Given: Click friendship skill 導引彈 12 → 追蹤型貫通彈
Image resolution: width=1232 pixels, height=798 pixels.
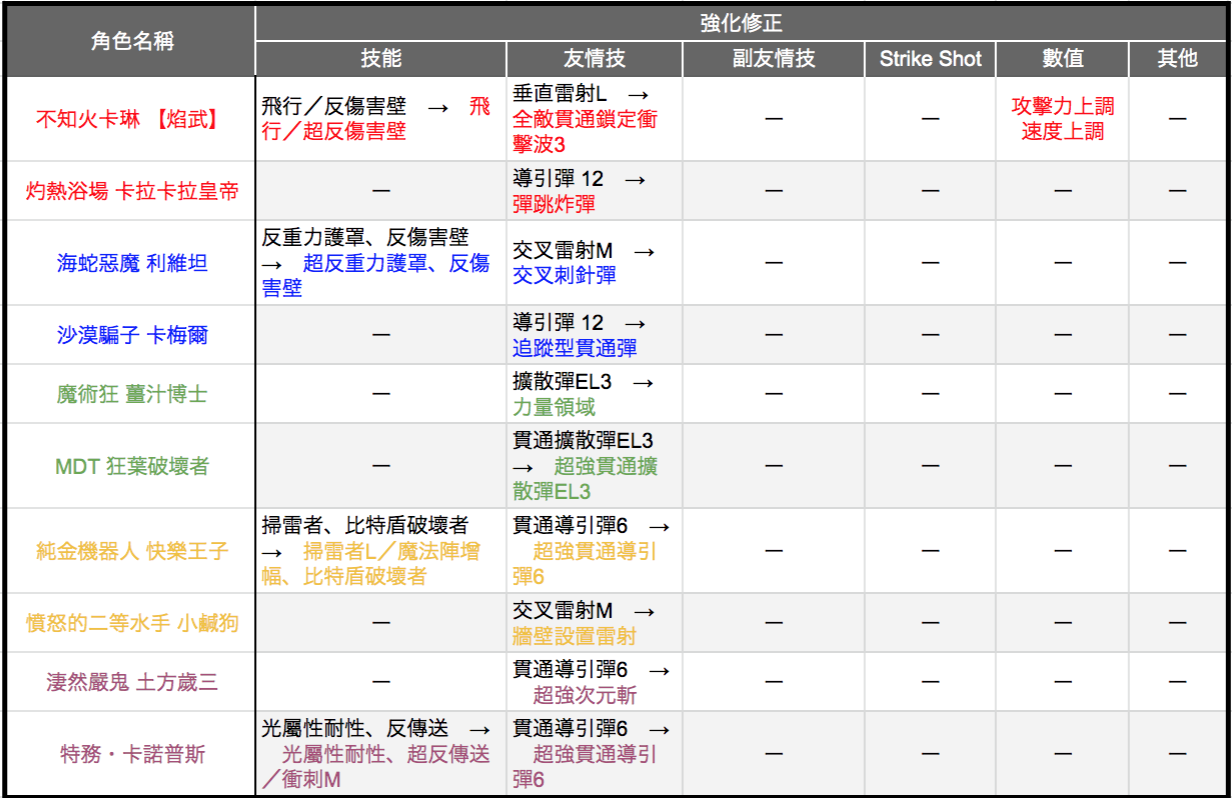Looking at the screenshot, I should (595, 335).
